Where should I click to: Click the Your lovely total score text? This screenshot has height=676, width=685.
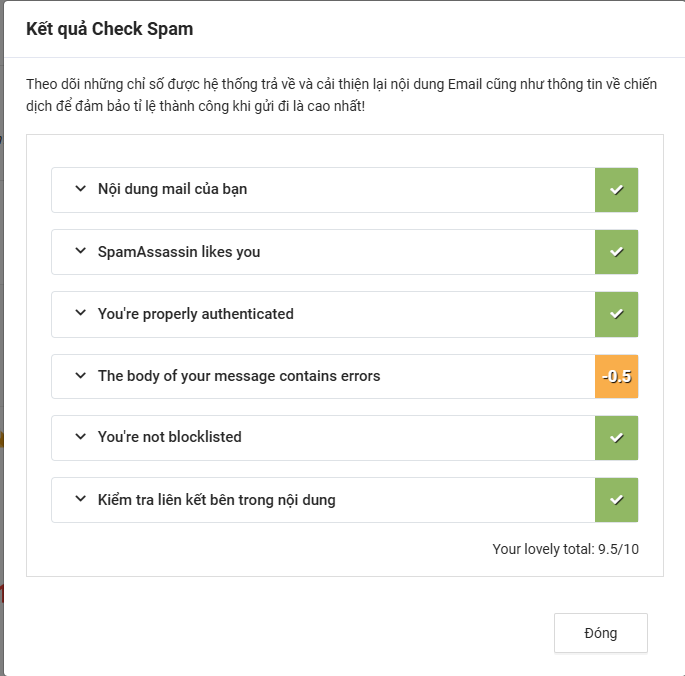(565, 549)
